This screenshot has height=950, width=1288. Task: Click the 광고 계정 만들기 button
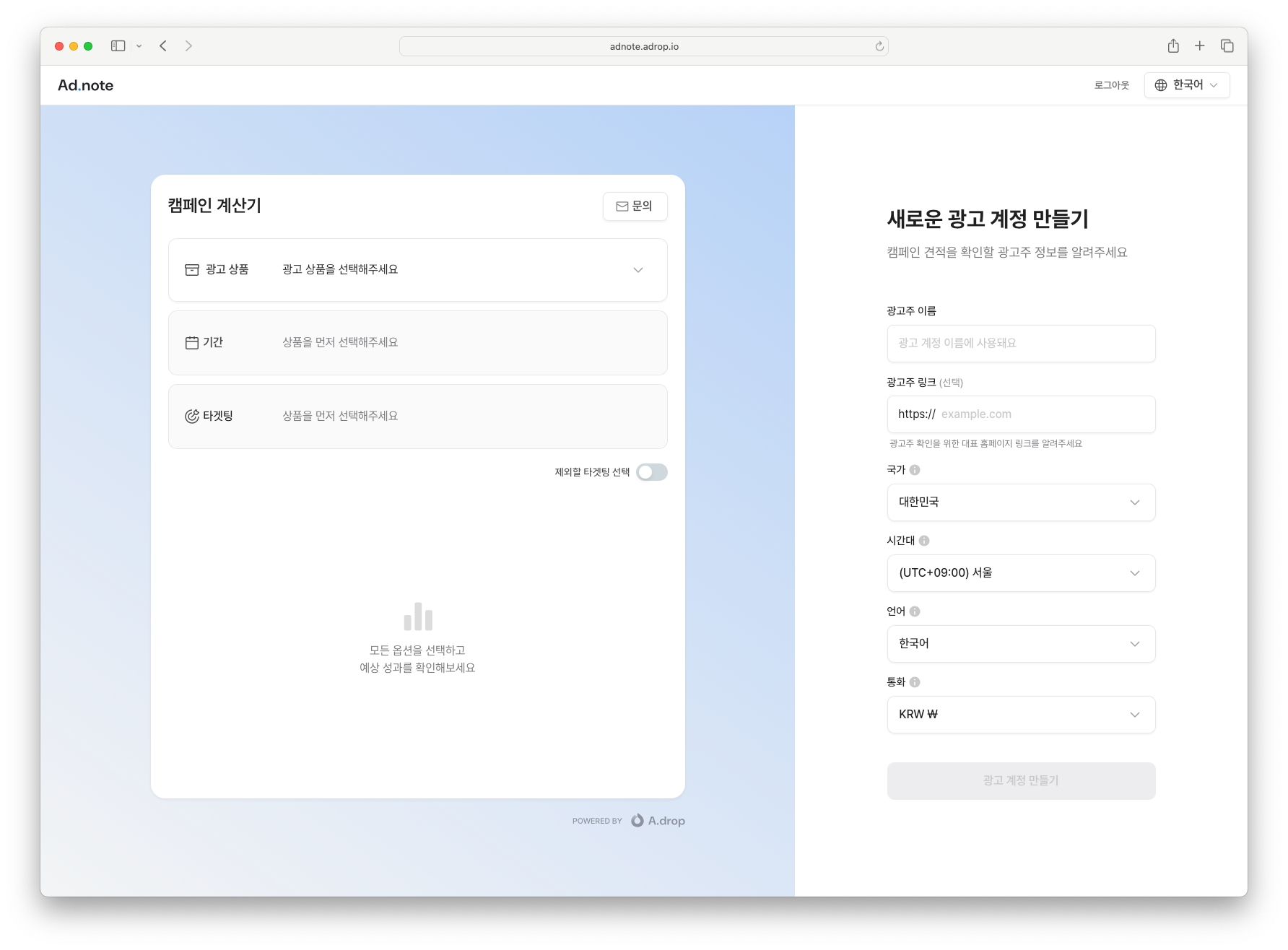click(x=1020, y=781)
